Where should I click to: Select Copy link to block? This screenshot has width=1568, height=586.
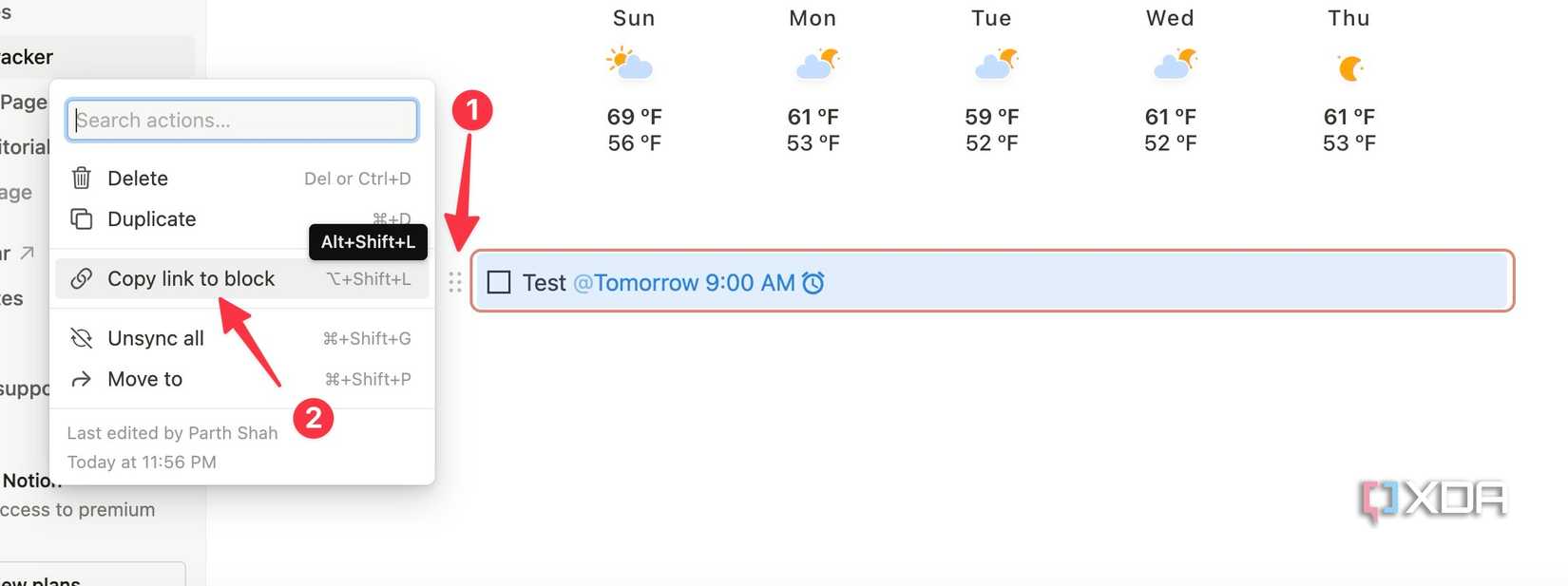coord(191,278)
